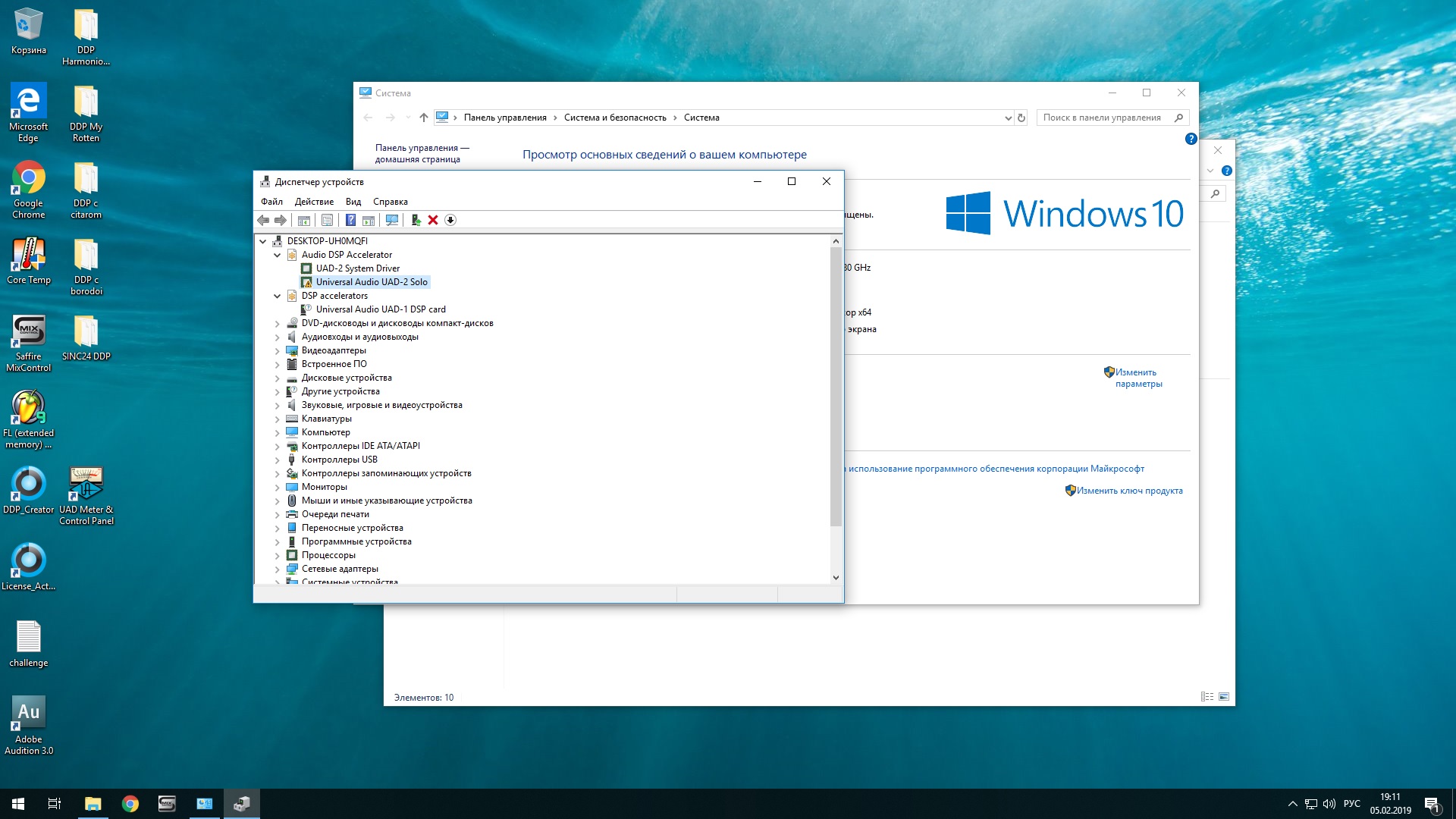This screenshot has width=1456, height=819.
Task: Click the blue Help toolbar icon
Action: (350, 220)
